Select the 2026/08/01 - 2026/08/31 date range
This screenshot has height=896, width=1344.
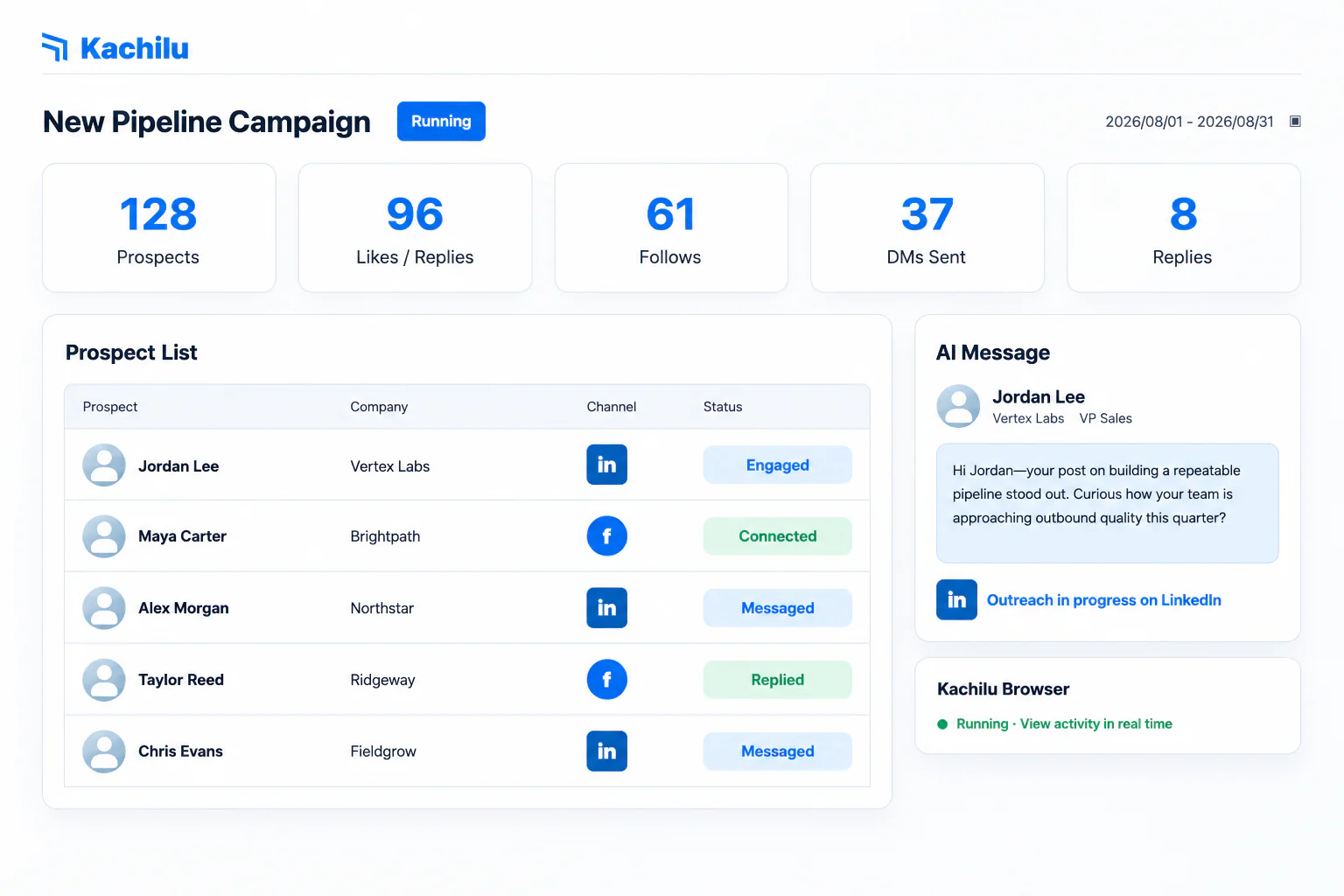[1189, 122]
